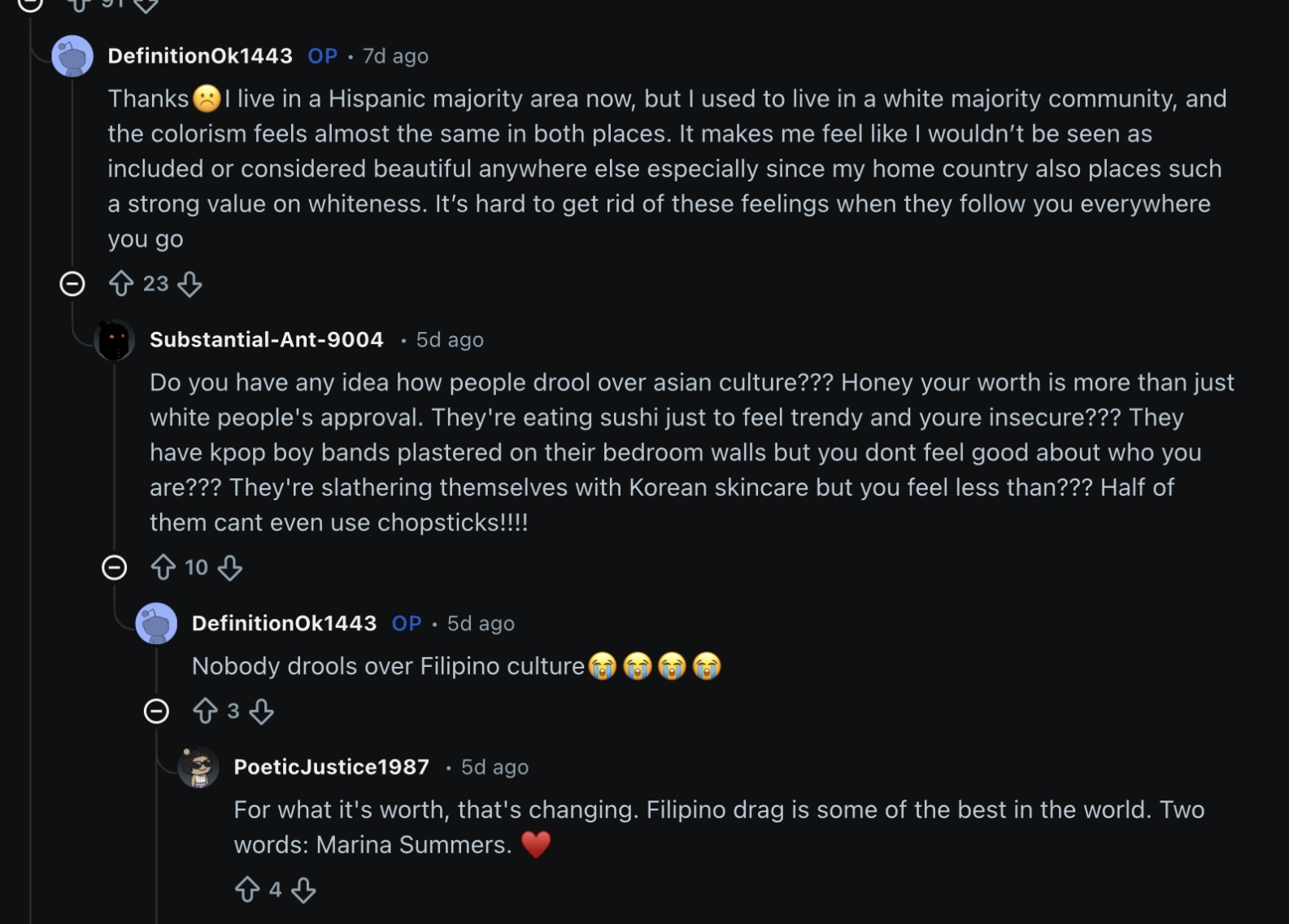Upvote PoeticJustice1987's comment
The width and height of the screenshot is (1289, 924).
point(247,890)
